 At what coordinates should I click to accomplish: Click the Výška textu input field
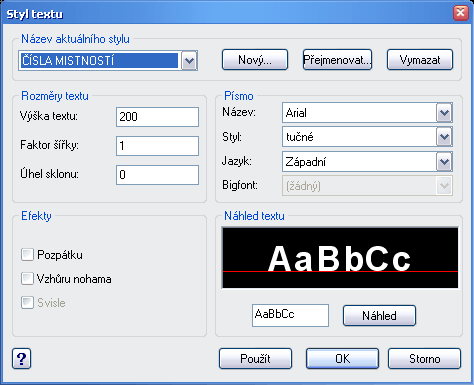157,117
